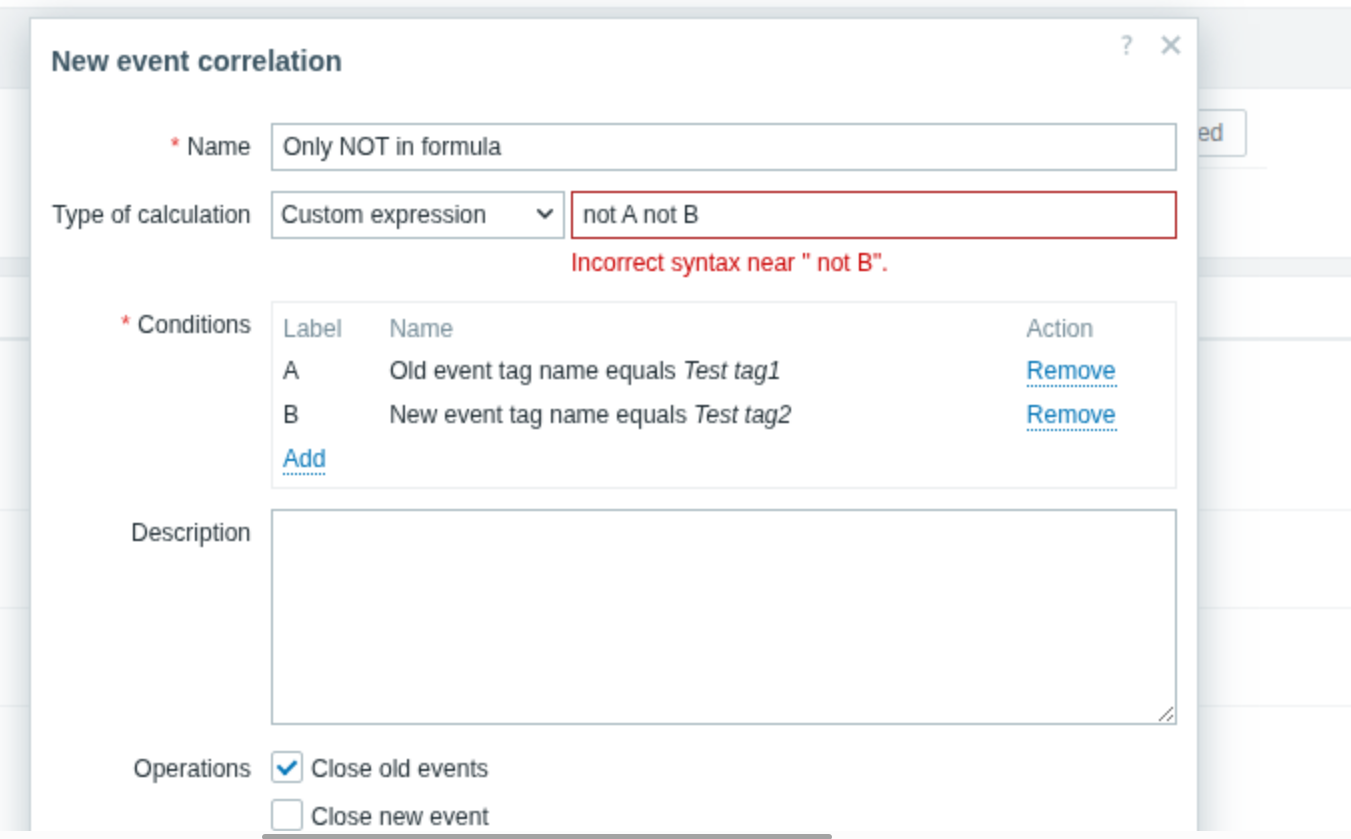The height and width of the screenshot is (839, 1351).
Task: Click the custom expression formula field
Action: point(873,215)
